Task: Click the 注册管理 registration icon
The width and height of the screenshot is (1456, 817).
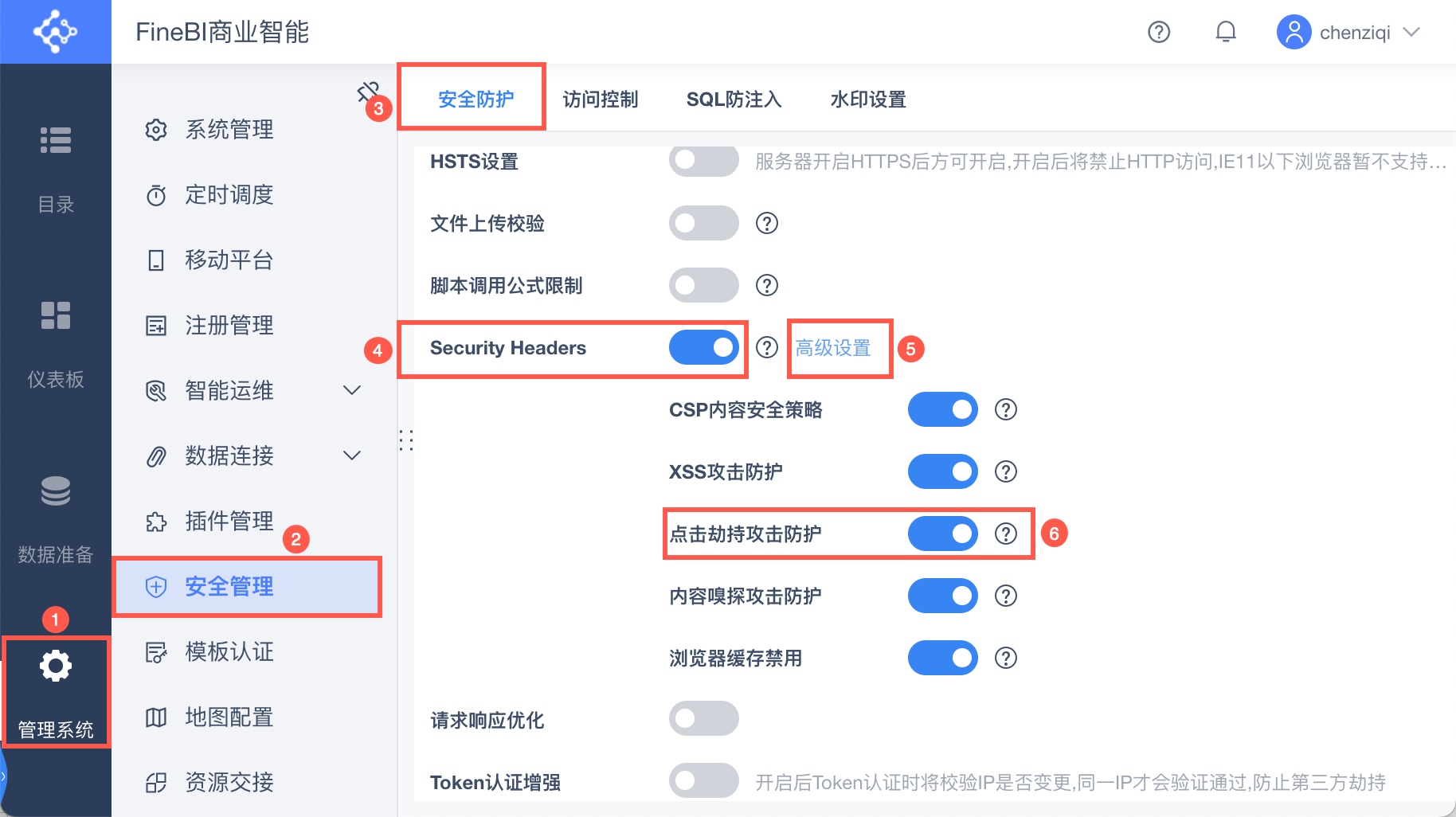Action: [x=156, y=325]
